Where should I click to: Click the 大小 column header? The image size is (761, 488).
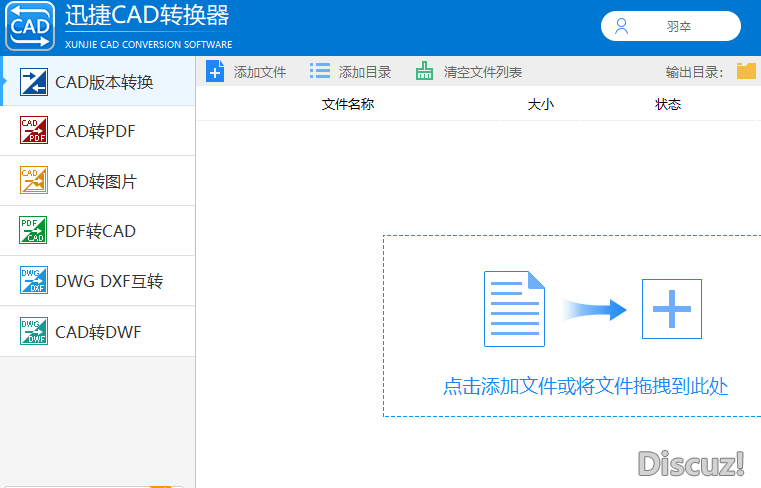[x=540, y=104]
